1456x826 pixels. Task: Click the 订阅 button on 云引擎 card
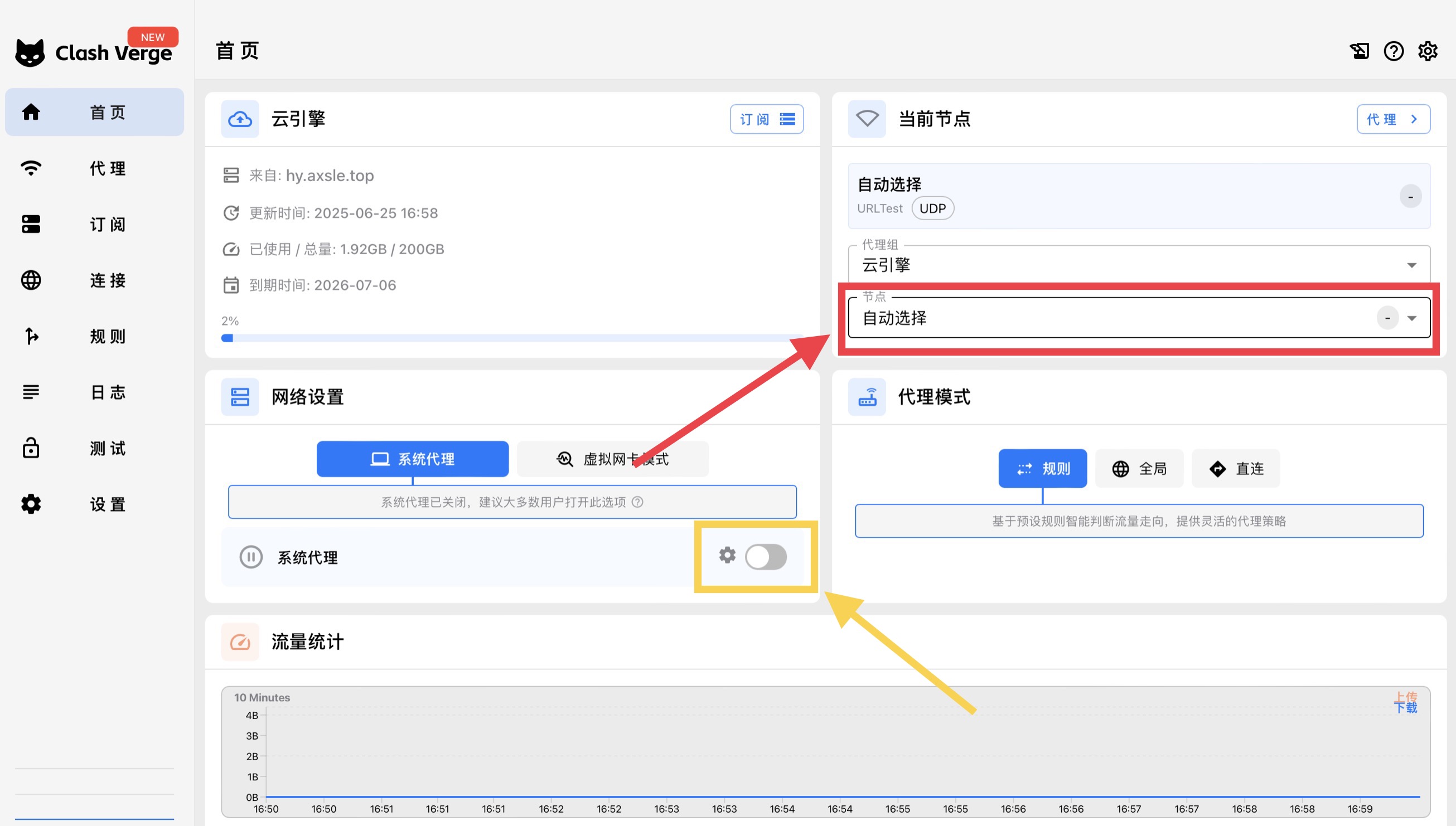(x=766, y=119)
